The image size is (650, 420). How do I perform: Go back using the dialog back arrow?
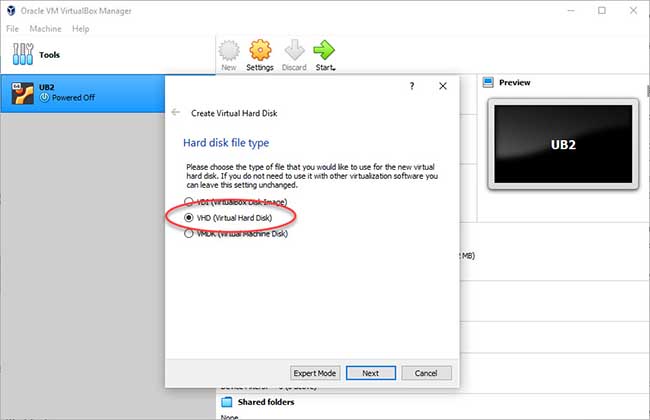point(176,112)
